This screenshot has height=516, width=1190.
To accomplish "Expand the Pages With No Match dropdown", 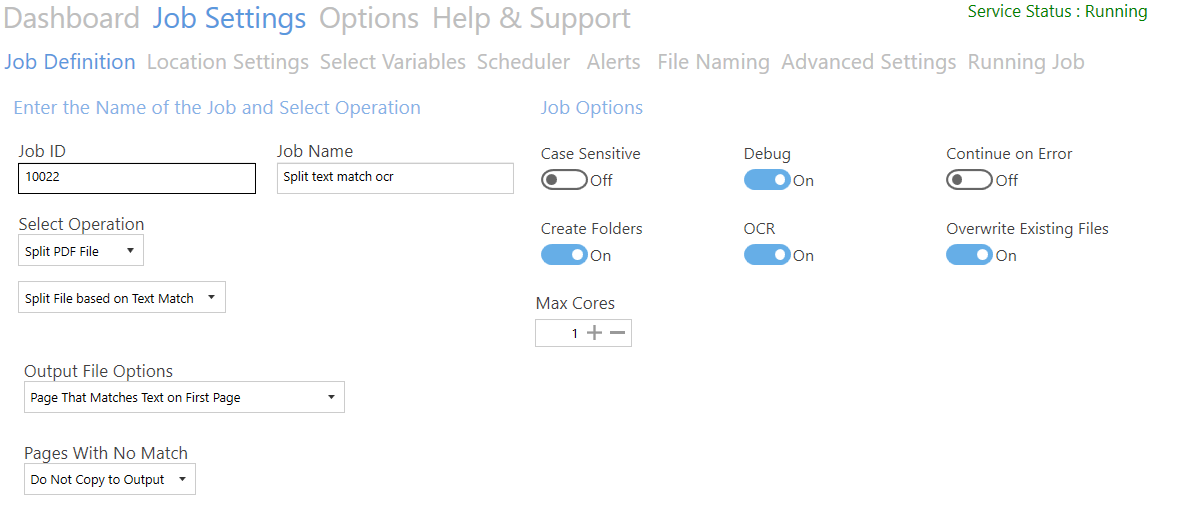I will tap(110, 480).
